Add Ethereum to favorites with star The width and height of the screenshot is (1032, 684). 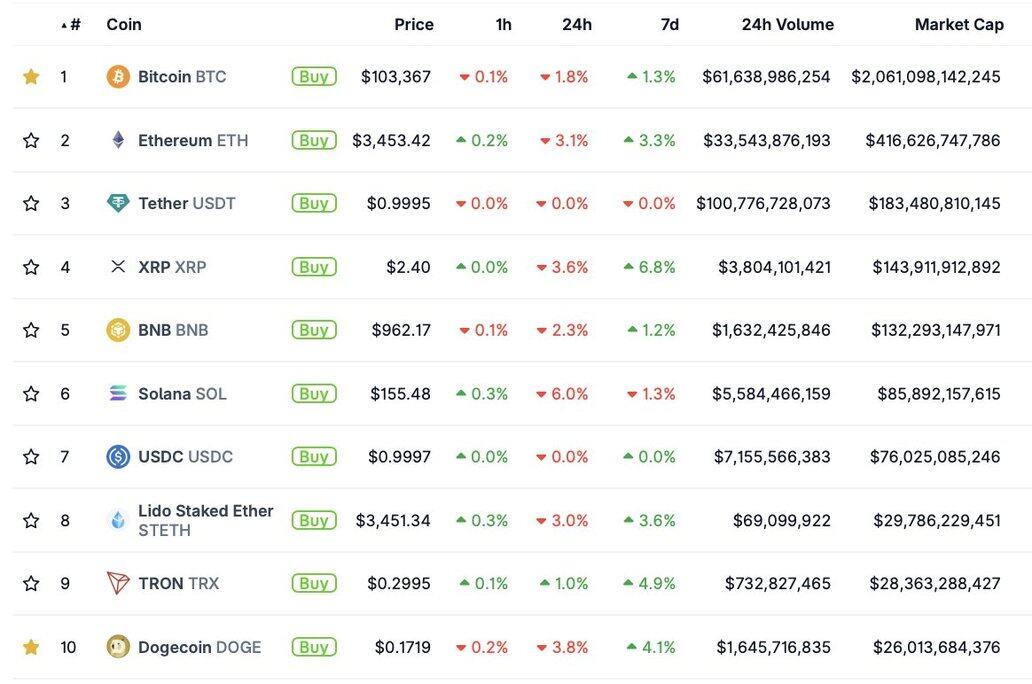[x=31, y=140]
